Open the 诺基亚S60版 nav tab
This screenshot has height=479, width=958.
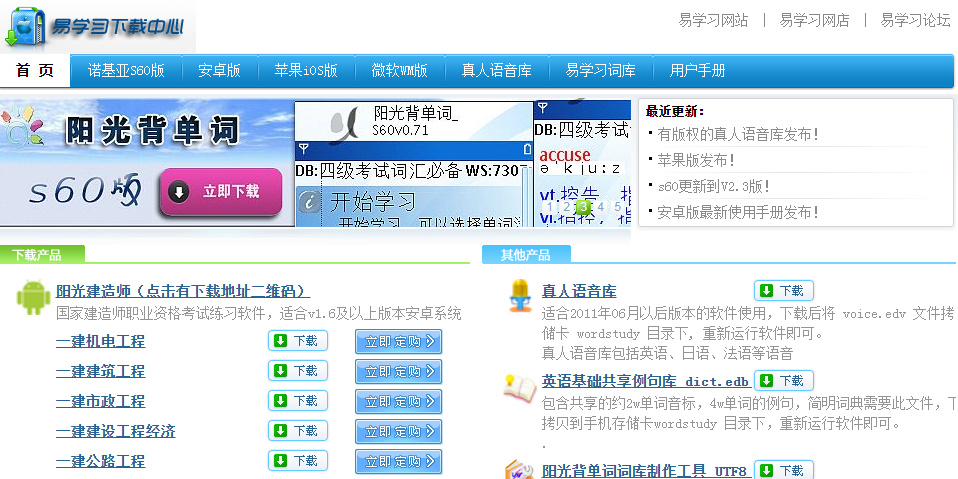125,71
